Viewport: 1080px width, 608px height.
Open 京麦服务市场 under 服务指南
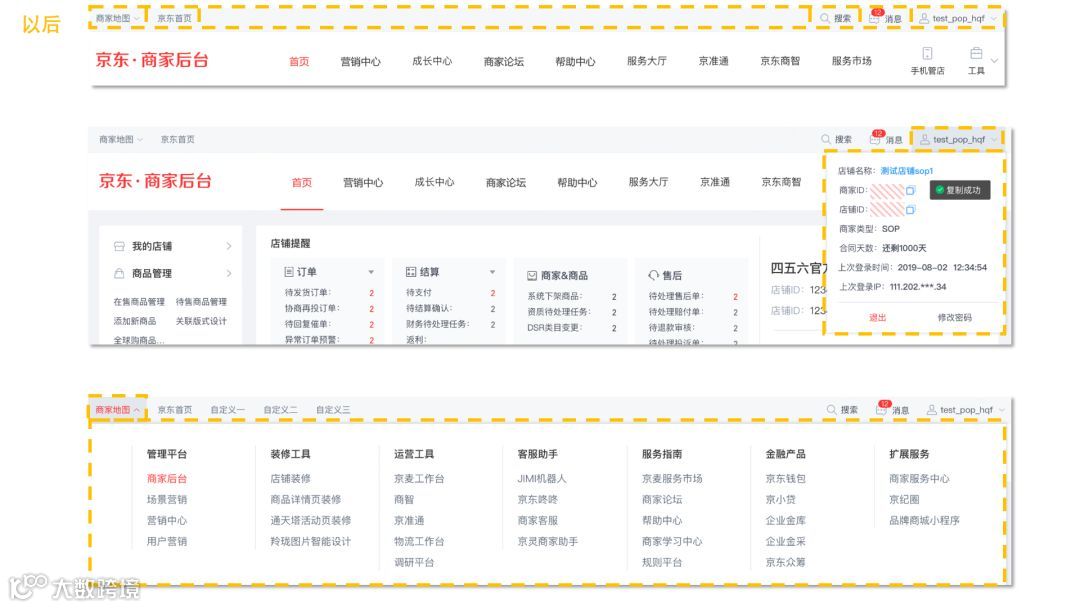click(672, 479)
